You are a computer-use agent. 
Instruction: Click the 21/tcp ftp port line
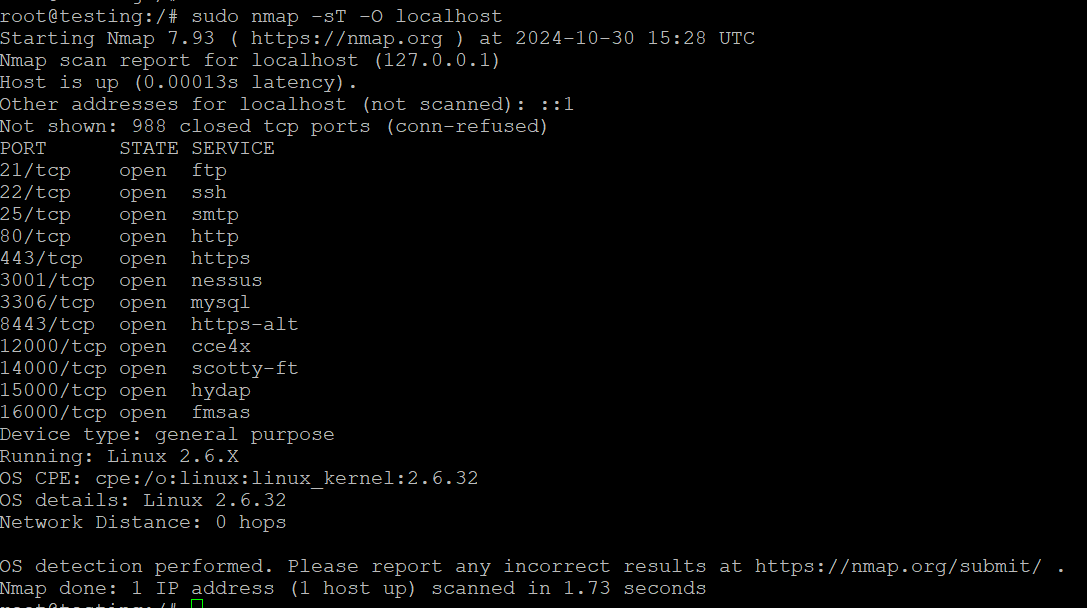(x=114, y=171)
